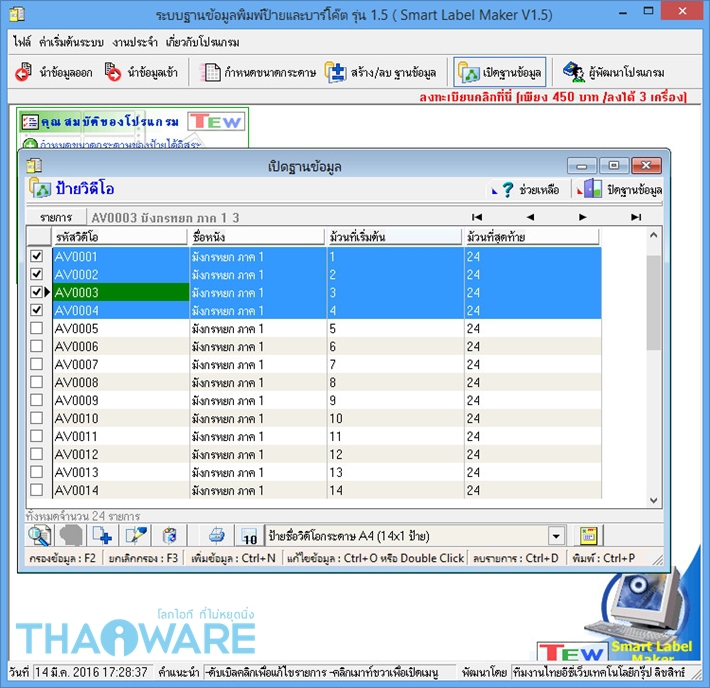Viewport: 710px width, 688px height.
Task: Select the AV0013 video code cell
Action: point(121,472)
